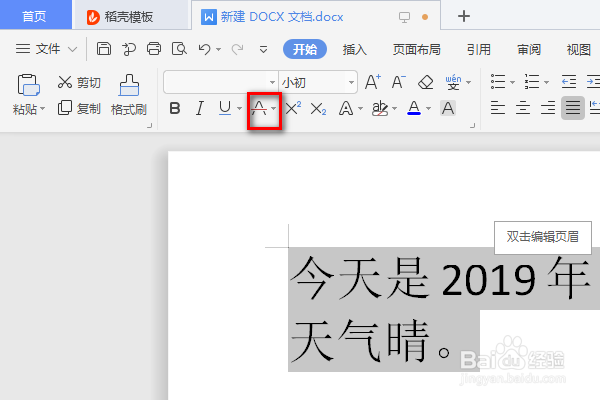Image resolution: width=600 pixels, height=400 pixels.
Task: Click the Decrease Indent icon
Action: pyautogui.click(x=569, y=82)
